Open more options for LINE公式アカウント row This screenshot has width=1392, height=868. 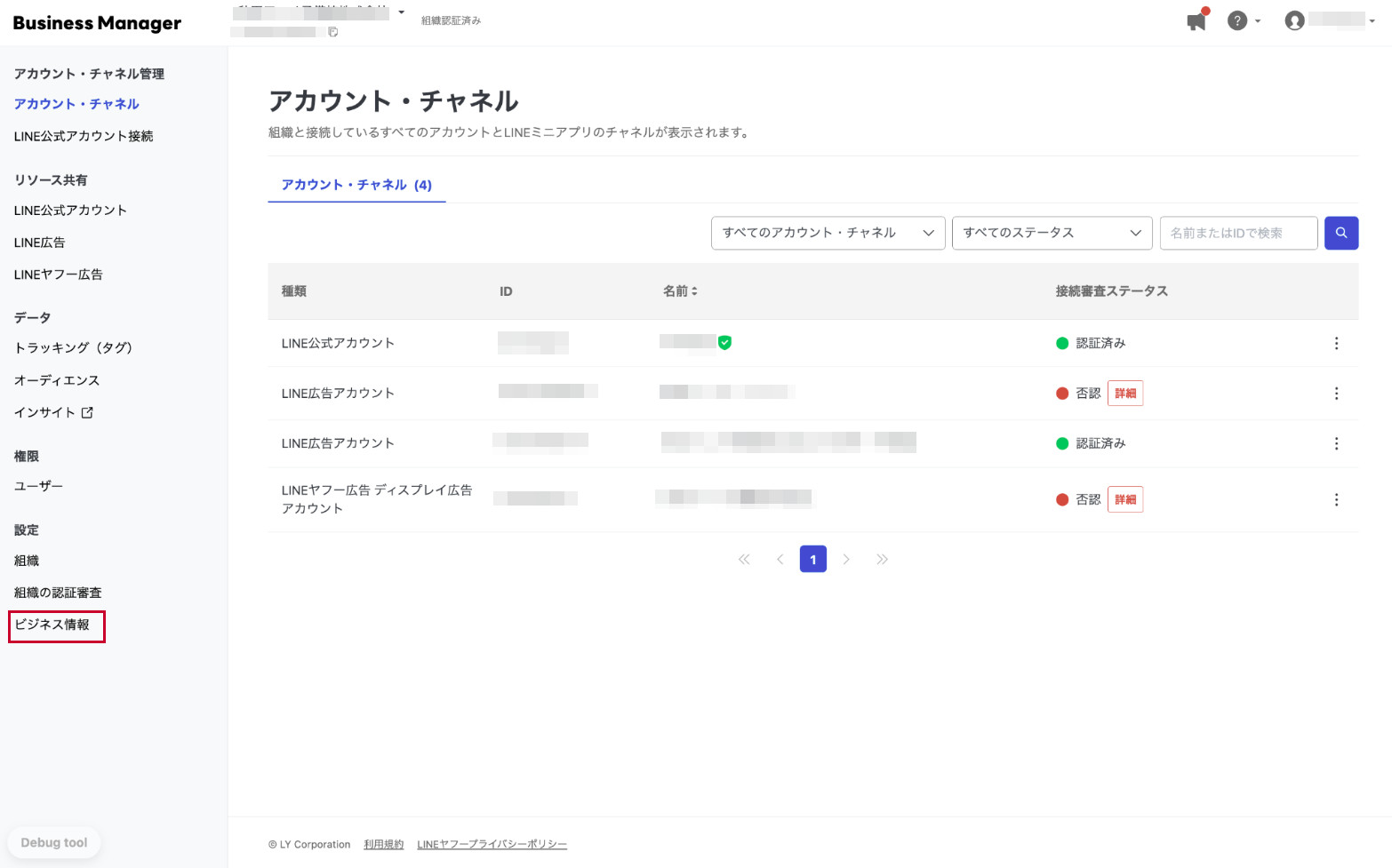tap(1336, 343)
